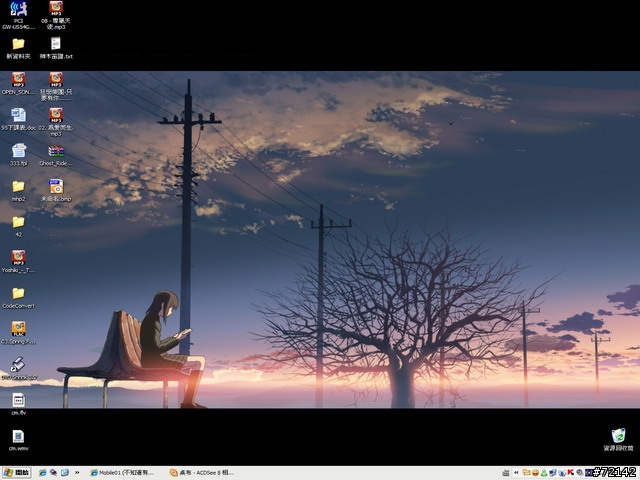Select the 02. mp3 file icon
This screenshot has height=480, width=640.
click(56, 115)
